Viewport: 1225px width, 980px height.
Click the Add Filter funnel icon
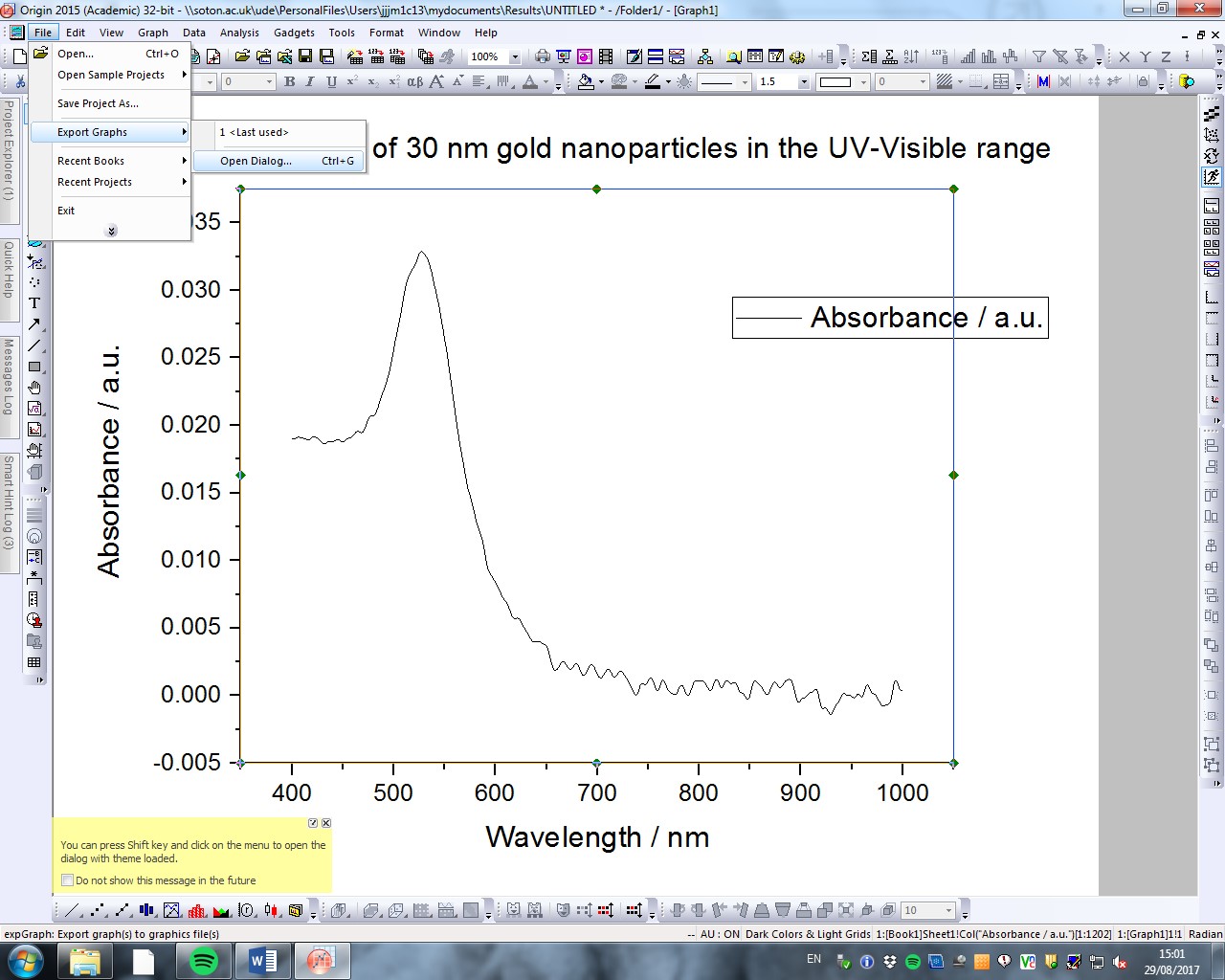[x=1038, y=56]
